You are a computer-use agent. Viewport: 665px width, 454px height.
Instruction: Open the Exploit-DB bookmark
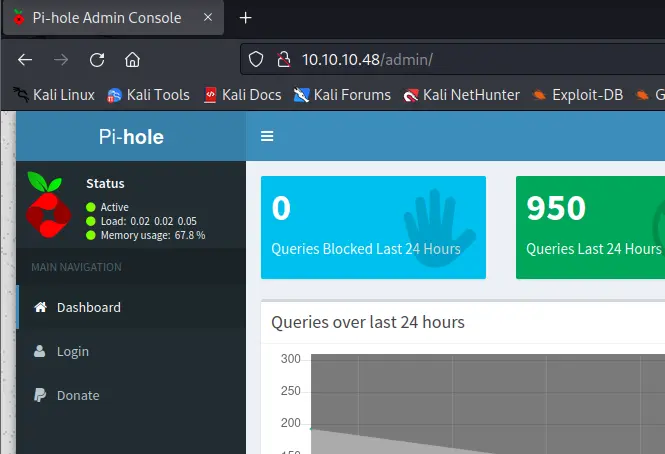(578, 95)
